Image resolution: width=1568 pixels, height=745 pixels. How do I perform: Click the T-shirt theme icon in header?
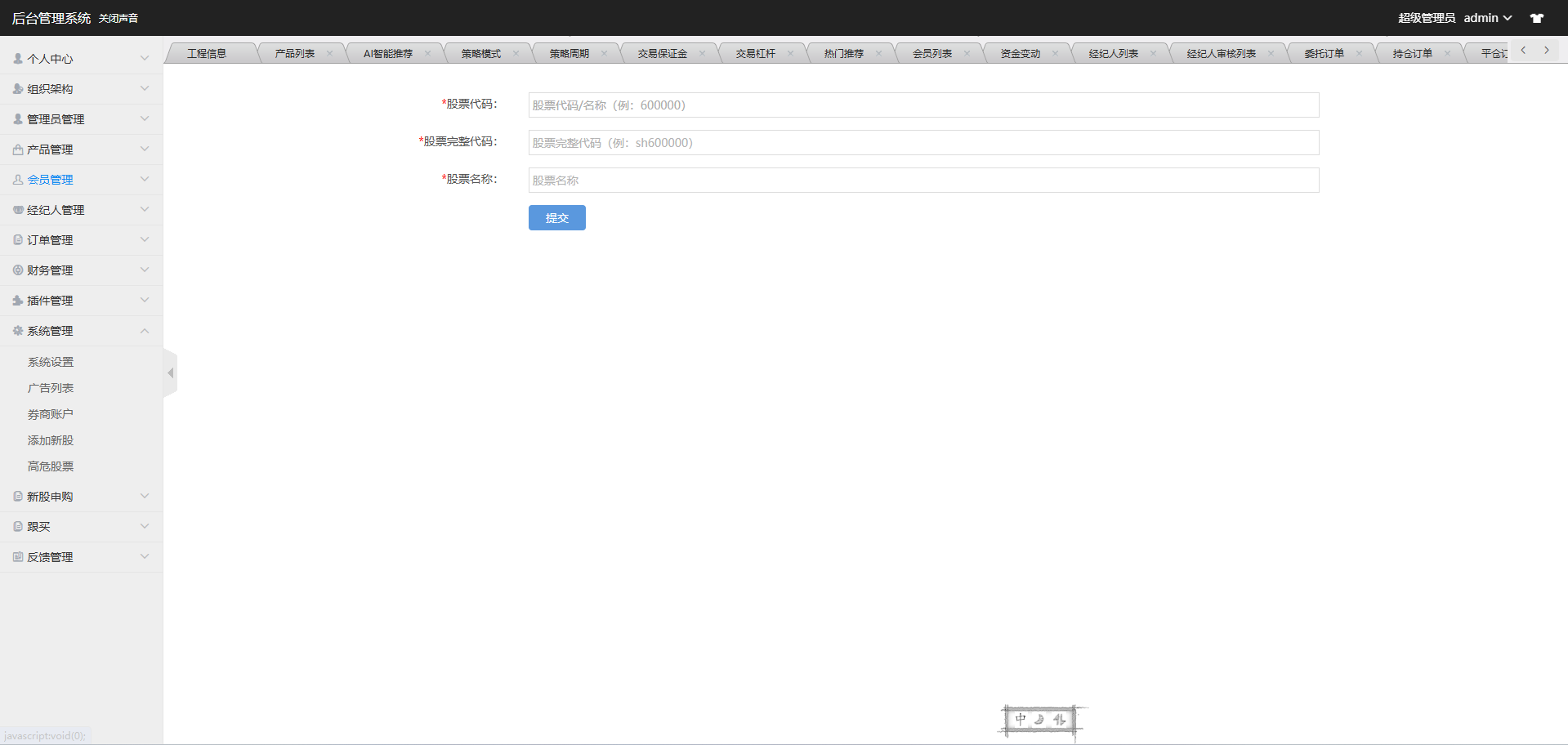[1536, 18]
